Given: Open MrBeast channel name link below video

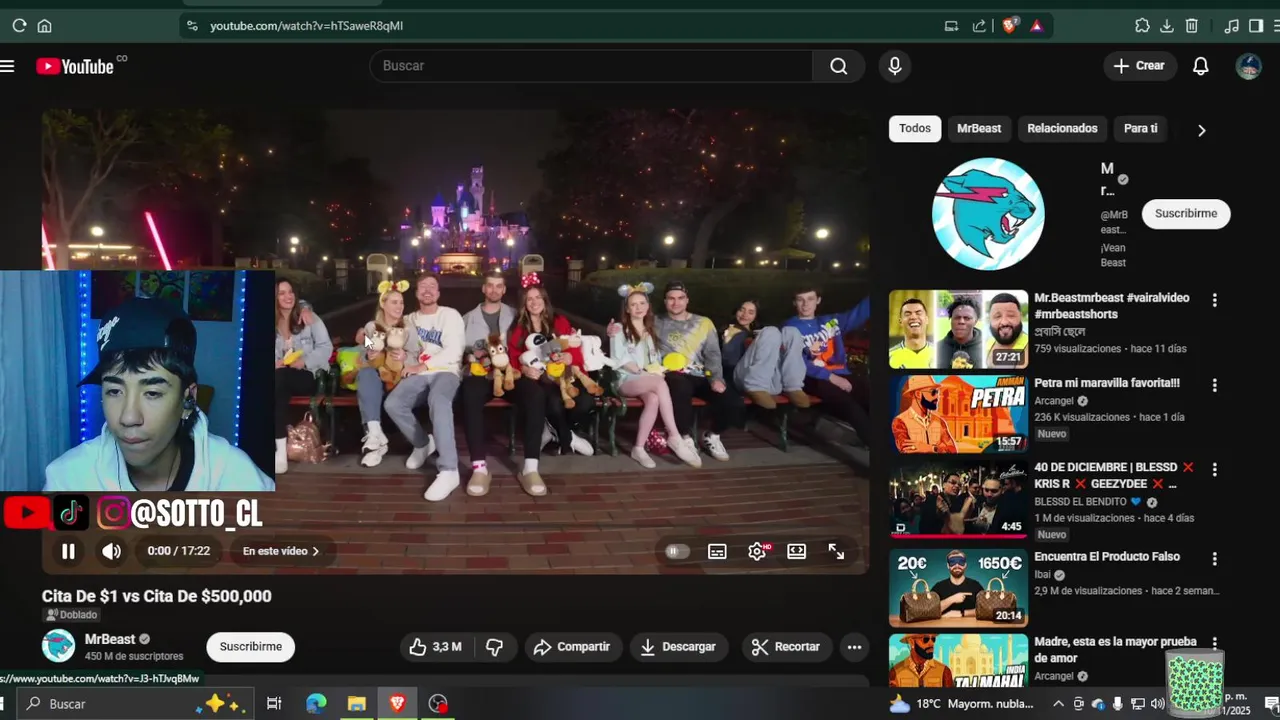Looking at the screenshot, I should click(x=110, y=639).
